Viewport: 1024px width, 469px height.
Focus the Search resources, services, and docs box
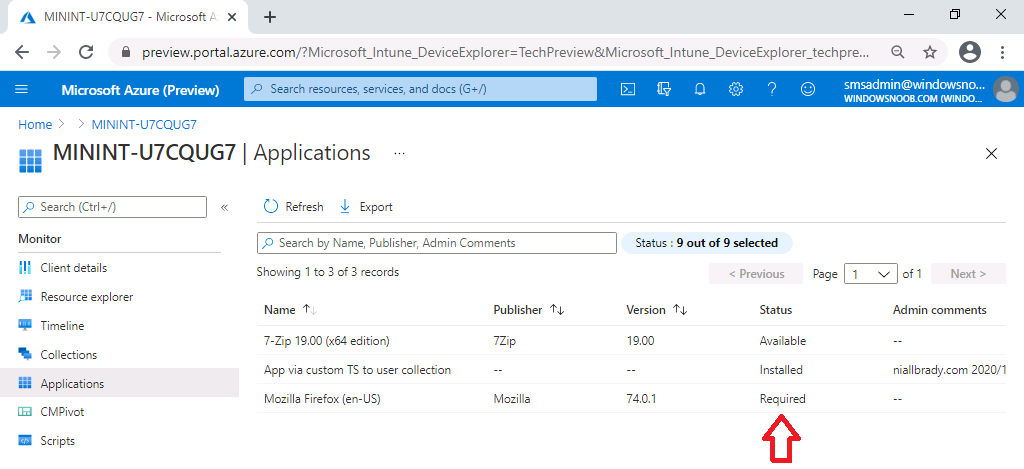pos(420,89)
